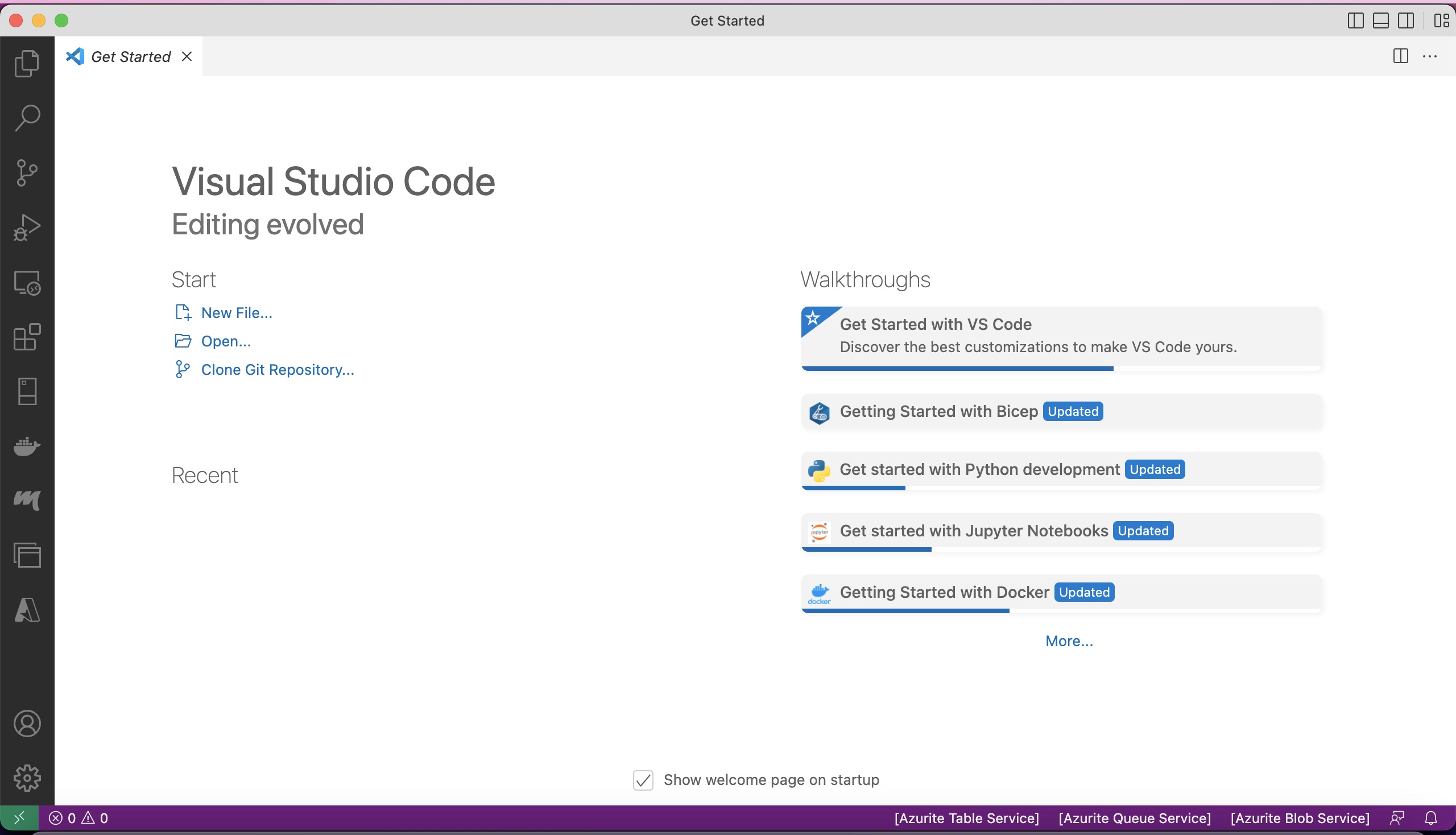The height and width of the screenshot is (835, 1456).
Task: Open the Run and Debug view
Action: (27, 226)
